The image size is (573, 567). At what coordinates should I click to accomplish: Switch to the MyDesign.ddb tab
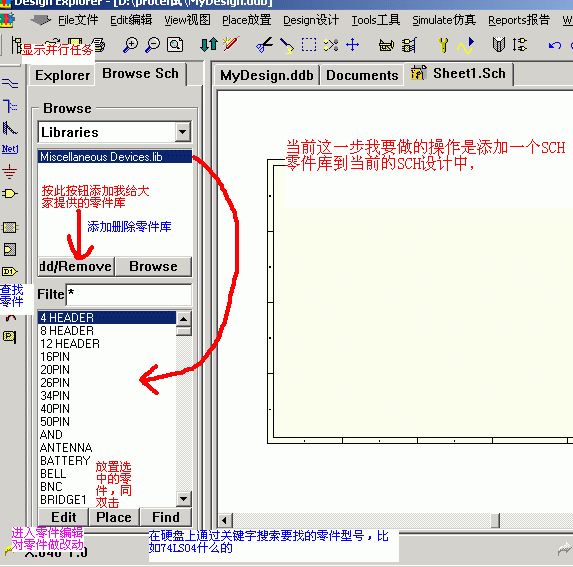(x=267, y=75)
